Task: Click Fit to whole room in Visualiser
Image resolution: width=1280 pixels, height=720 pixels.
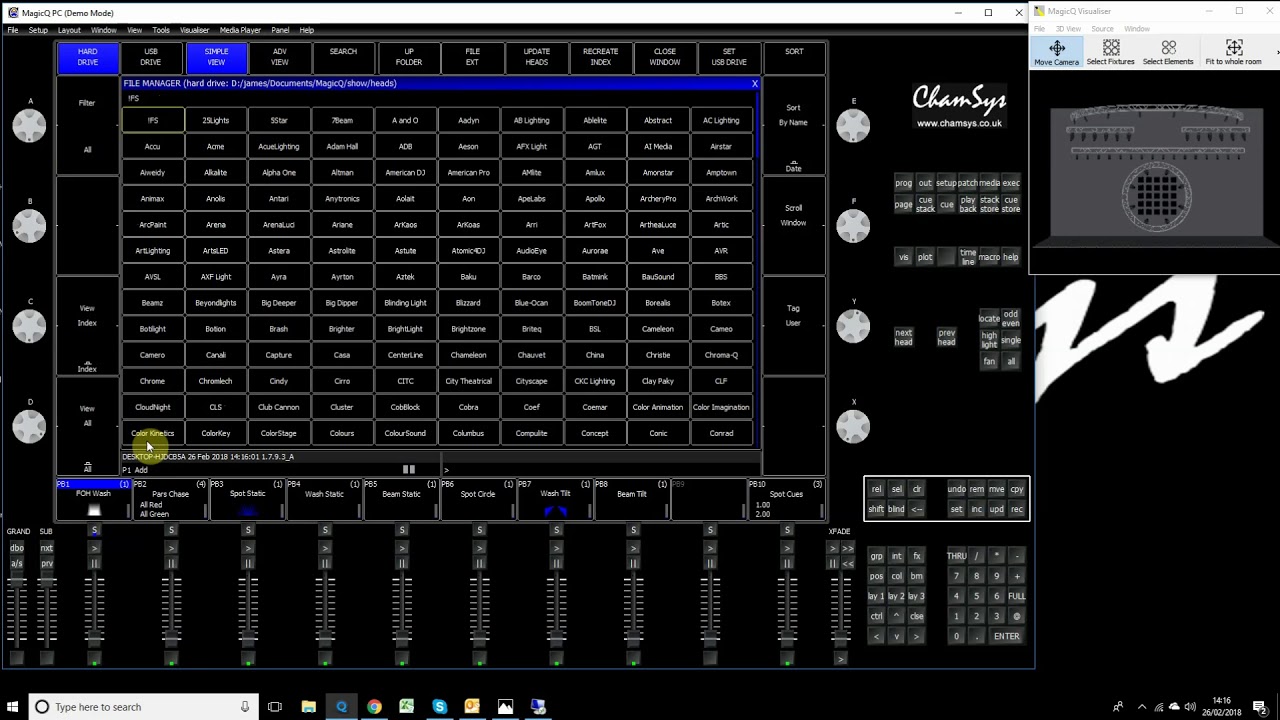Action: pyautogui.click(x=1233, y=52)
